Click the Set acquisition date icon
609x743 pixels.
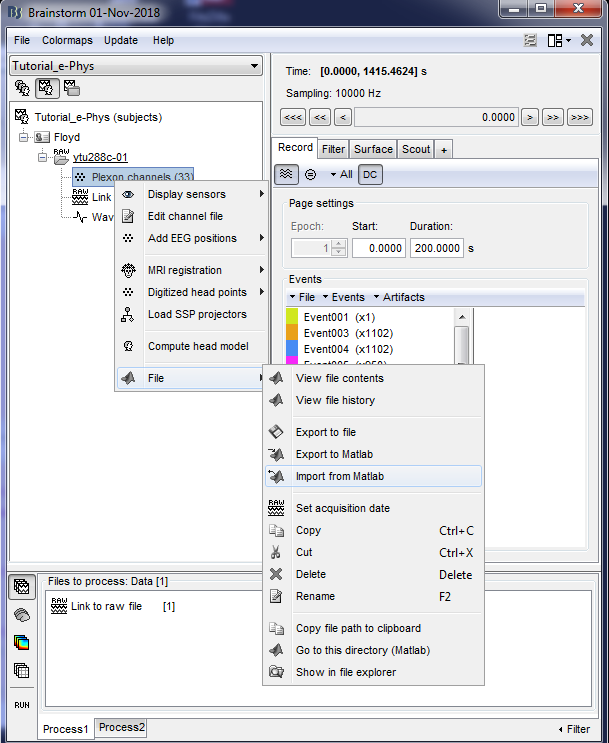[x=277, y=508]
